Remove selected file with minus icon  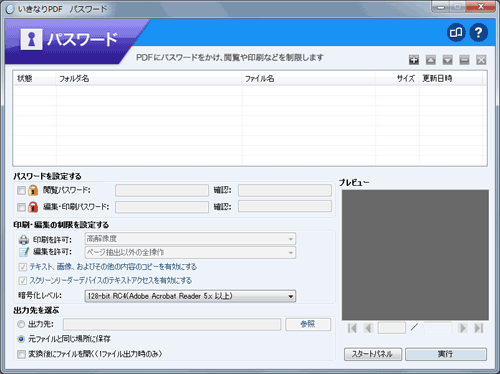click(x=464, y=60)
